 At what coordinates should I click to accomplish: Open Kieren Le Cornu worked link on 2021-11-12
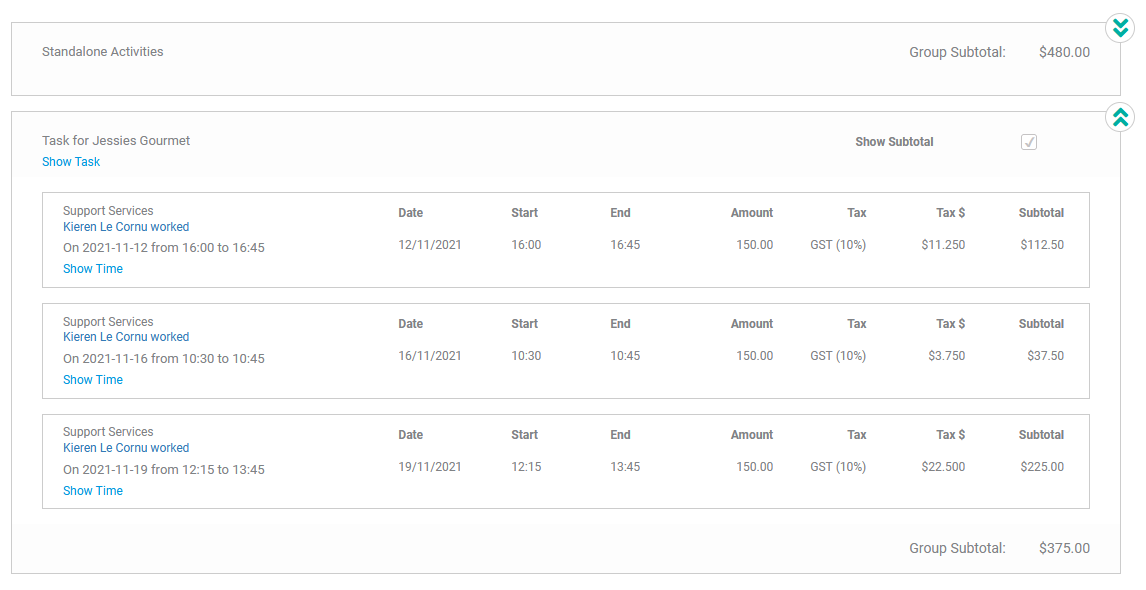coord(126,227)
